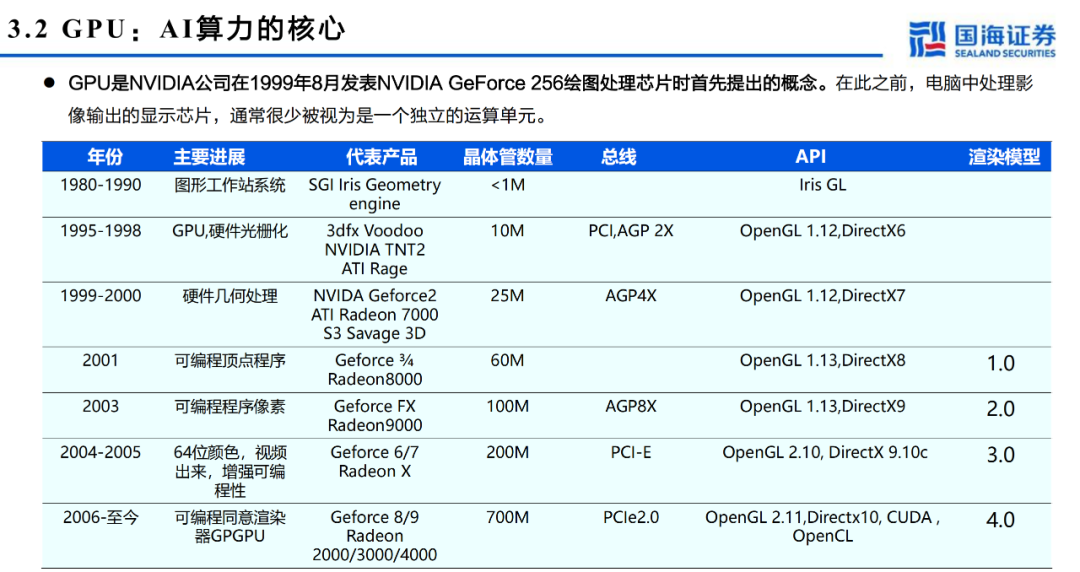Image resolution: width=1080 pixels, height=572 pixels.
Task: Select the year cell "2006-至今"
Action: (101, 518)
